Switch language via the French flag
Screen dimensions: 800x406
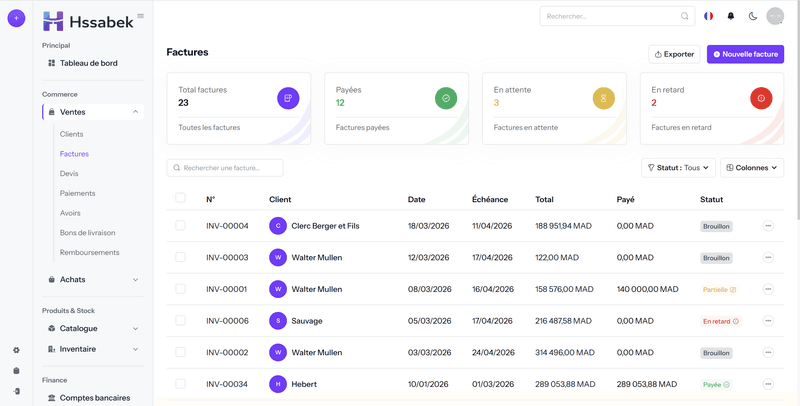tap(709, 16)
